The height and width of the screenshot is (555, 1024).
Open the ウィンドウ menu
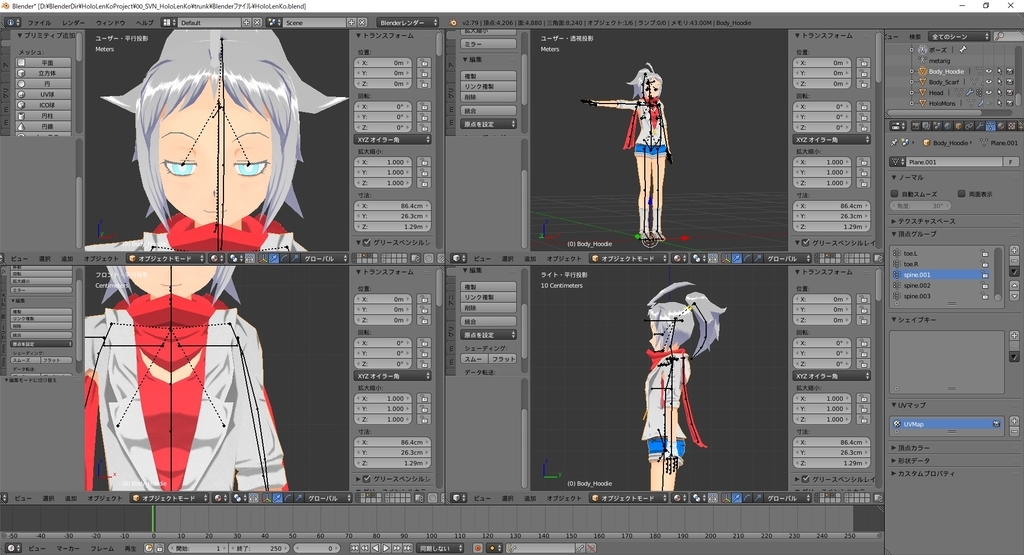click(111, 22)
